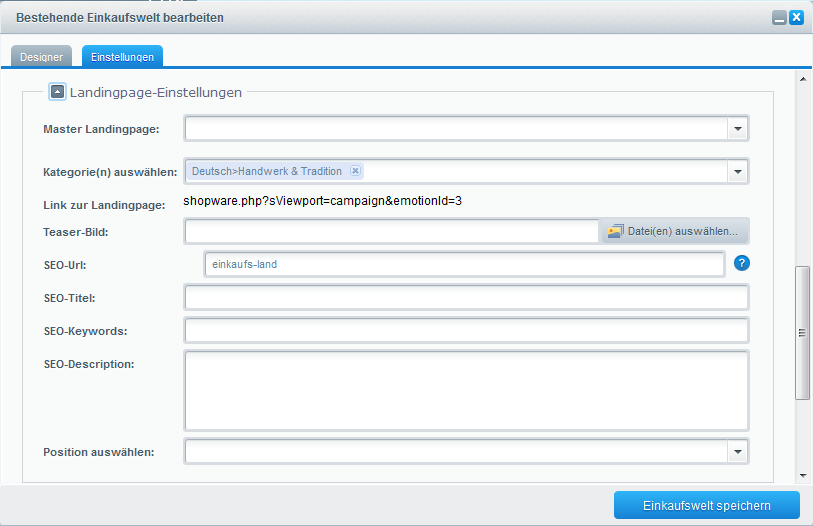Click into the SEO-Titel text field
Viewport: 813px width, 526px height.
click(x=466, y=298)
